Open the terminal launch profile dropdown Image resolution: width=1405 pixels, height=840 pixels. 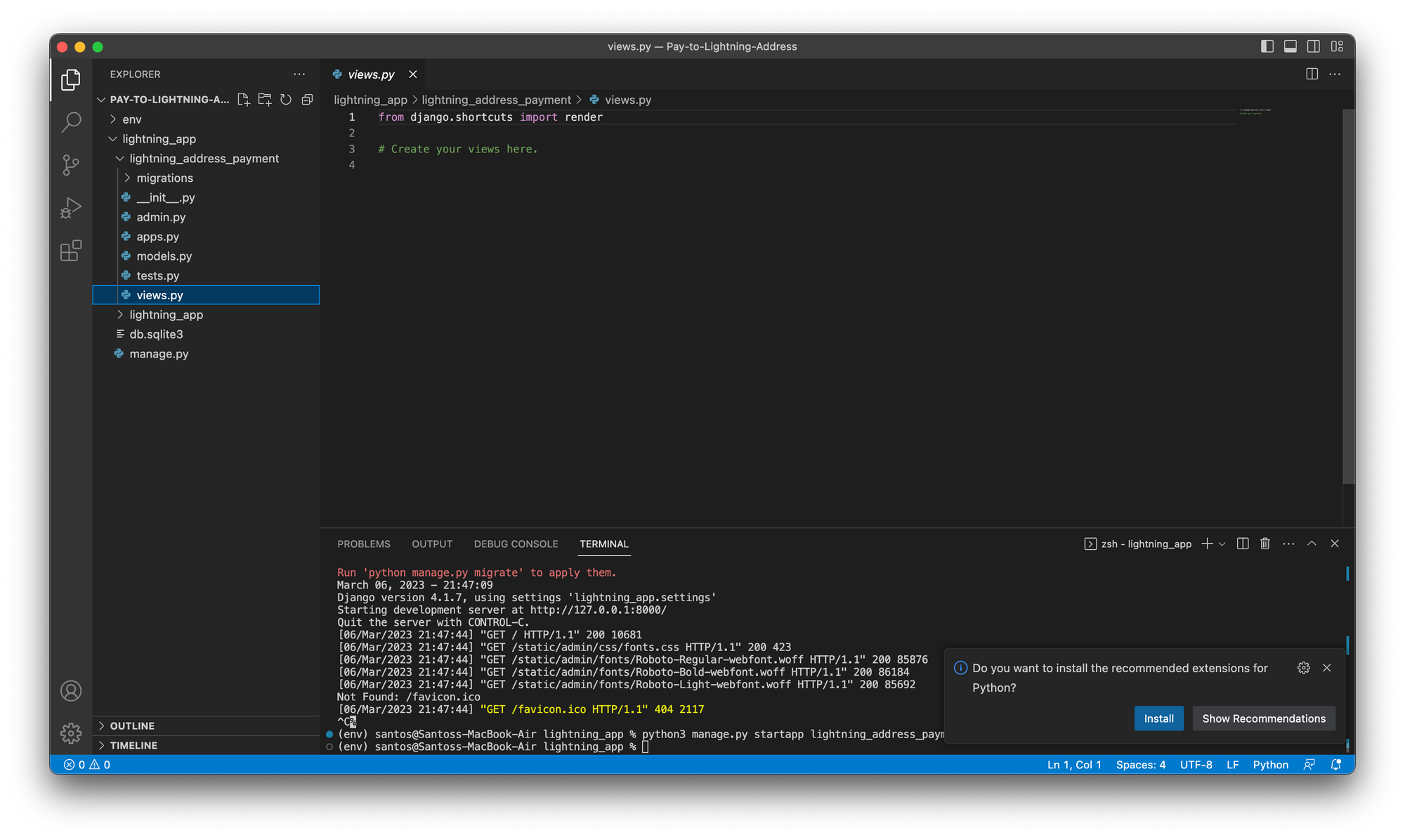point(1222,544)
